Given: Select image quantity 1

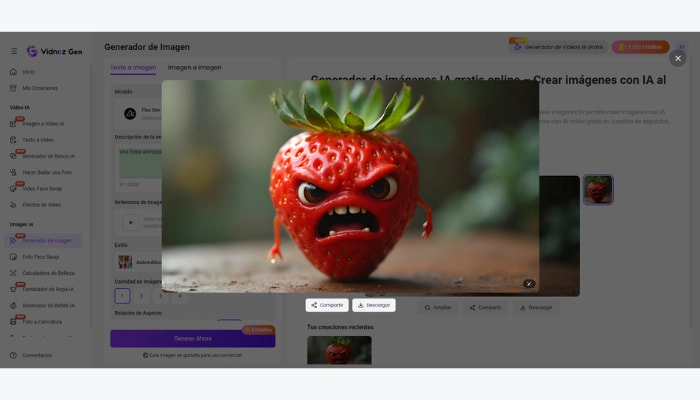Looking at the screenshot, I should [122, 296].
